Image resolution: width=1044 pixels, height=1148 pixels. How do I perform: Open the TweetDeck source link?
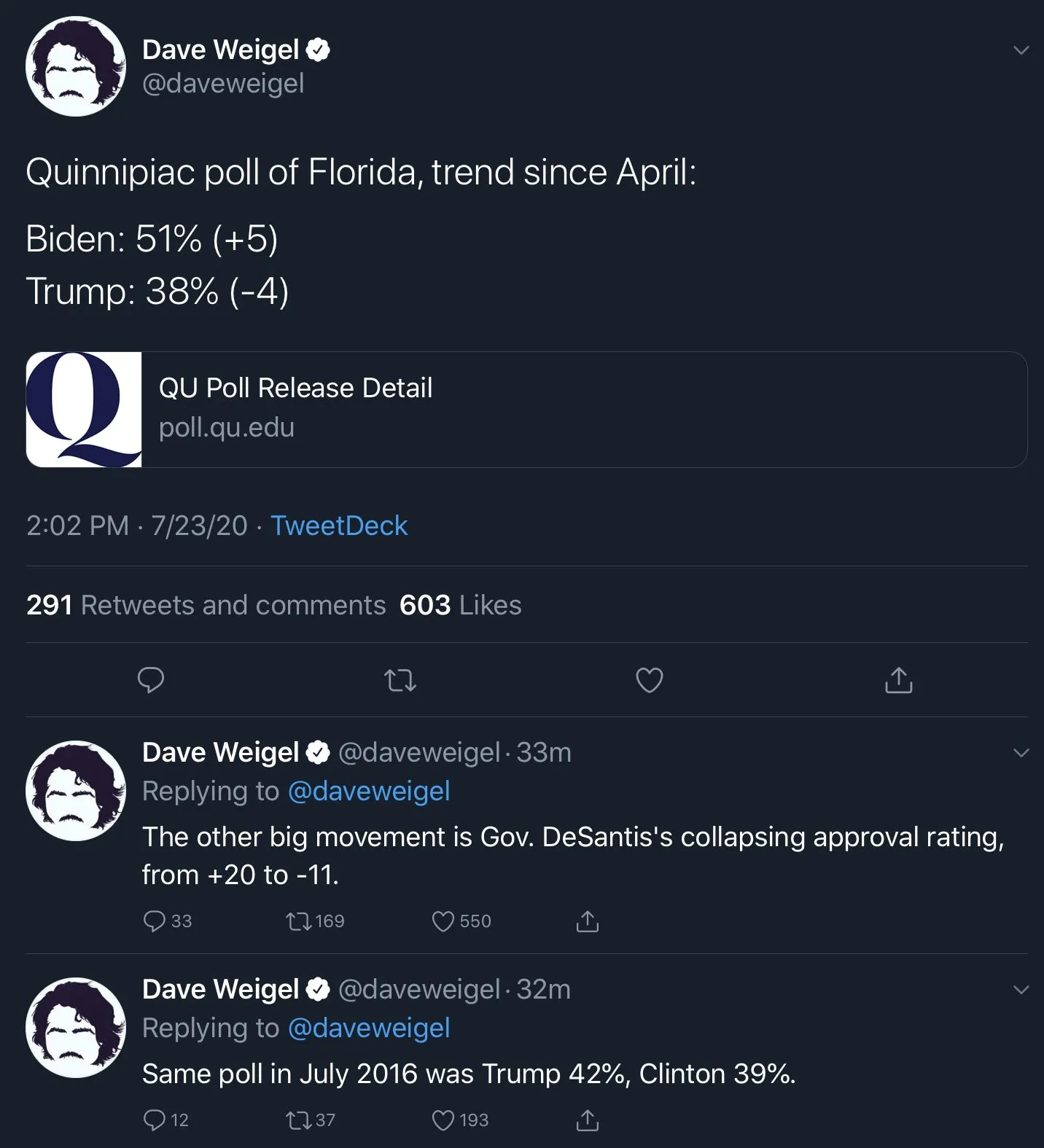tap(339, 526)
